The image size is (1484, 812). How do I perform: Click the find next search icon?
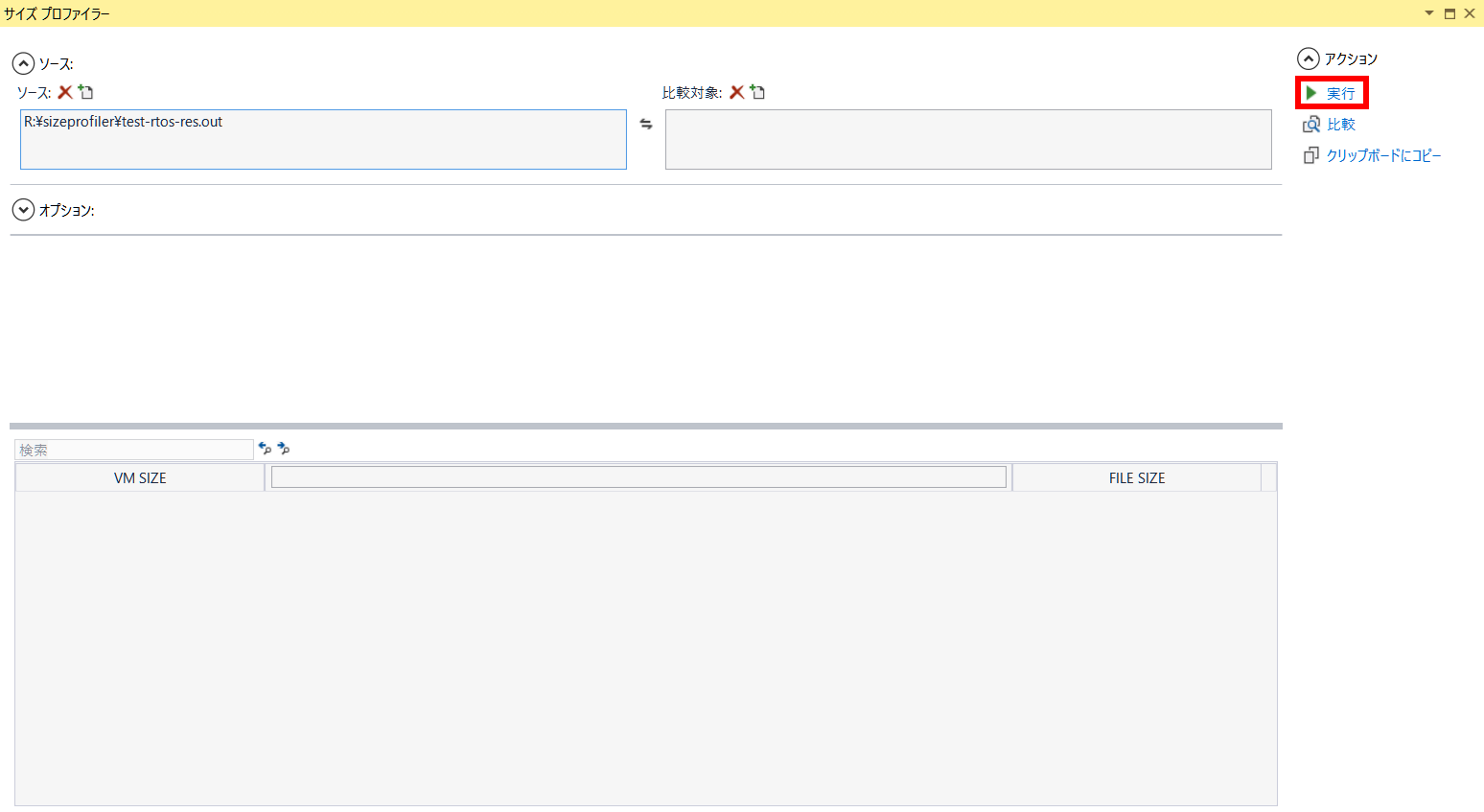tap(284, 449)
